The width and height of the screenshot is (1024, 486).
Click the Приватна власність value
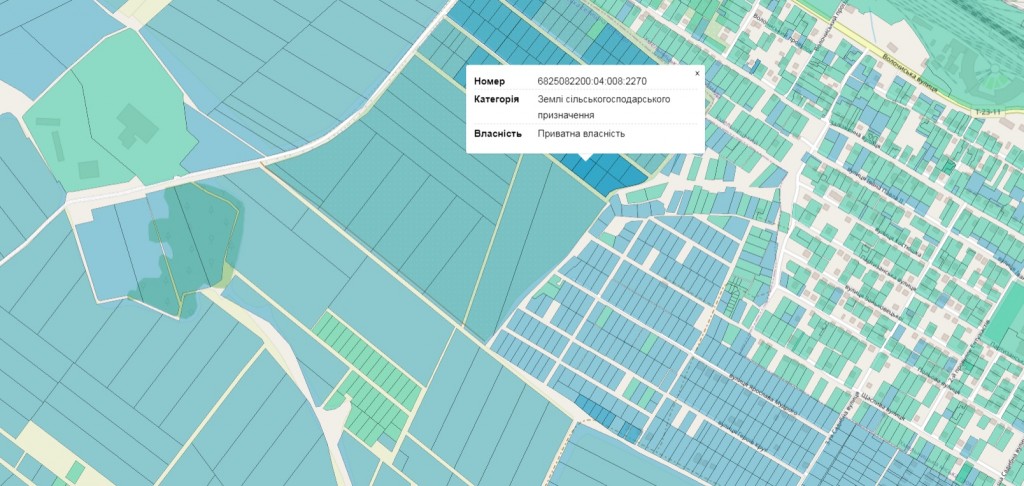click(x=581, y=134)
